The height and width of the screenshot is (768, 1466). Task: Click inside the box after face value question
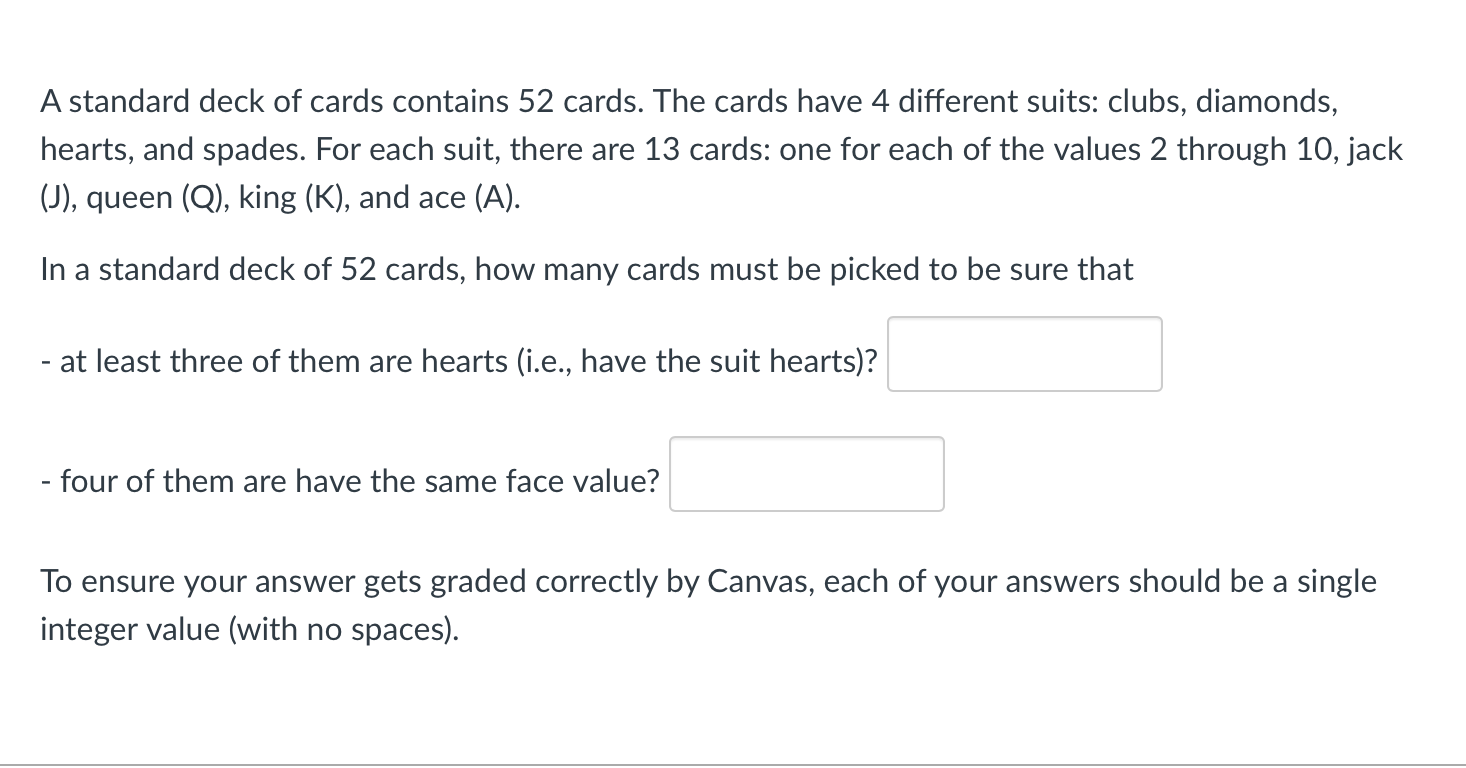[x=806, y=474]
